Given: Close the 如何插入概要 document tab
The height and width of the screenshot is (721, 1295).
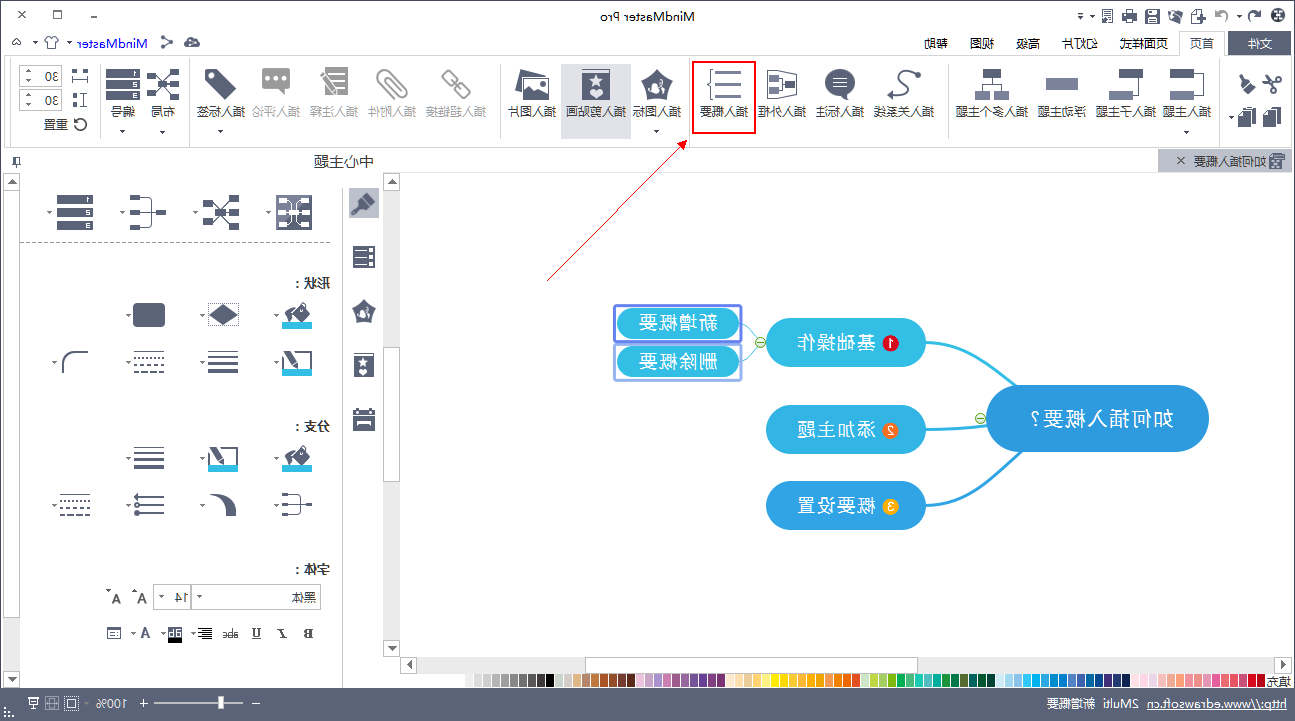Looking at the screenshot, I should [1180, 161].
